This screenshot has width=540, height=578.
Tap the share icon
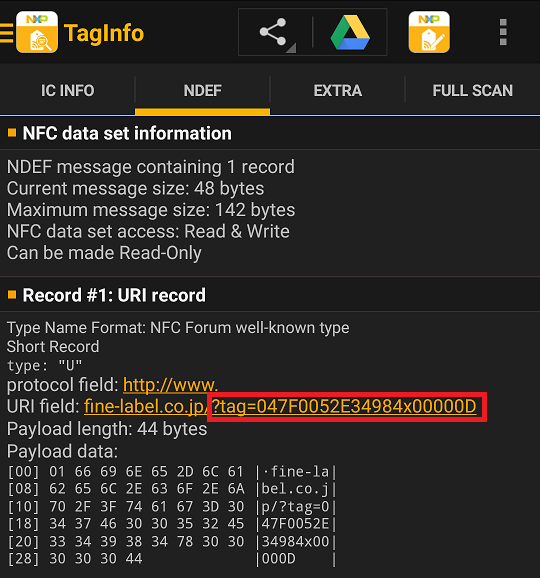(273, 32)
